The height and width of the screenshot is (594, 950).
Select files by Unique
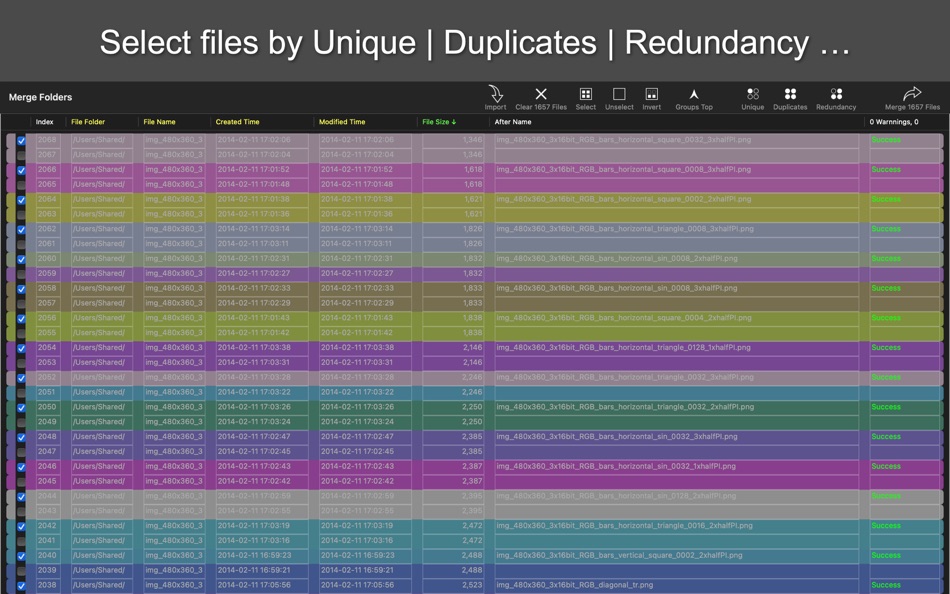[752, 97]
